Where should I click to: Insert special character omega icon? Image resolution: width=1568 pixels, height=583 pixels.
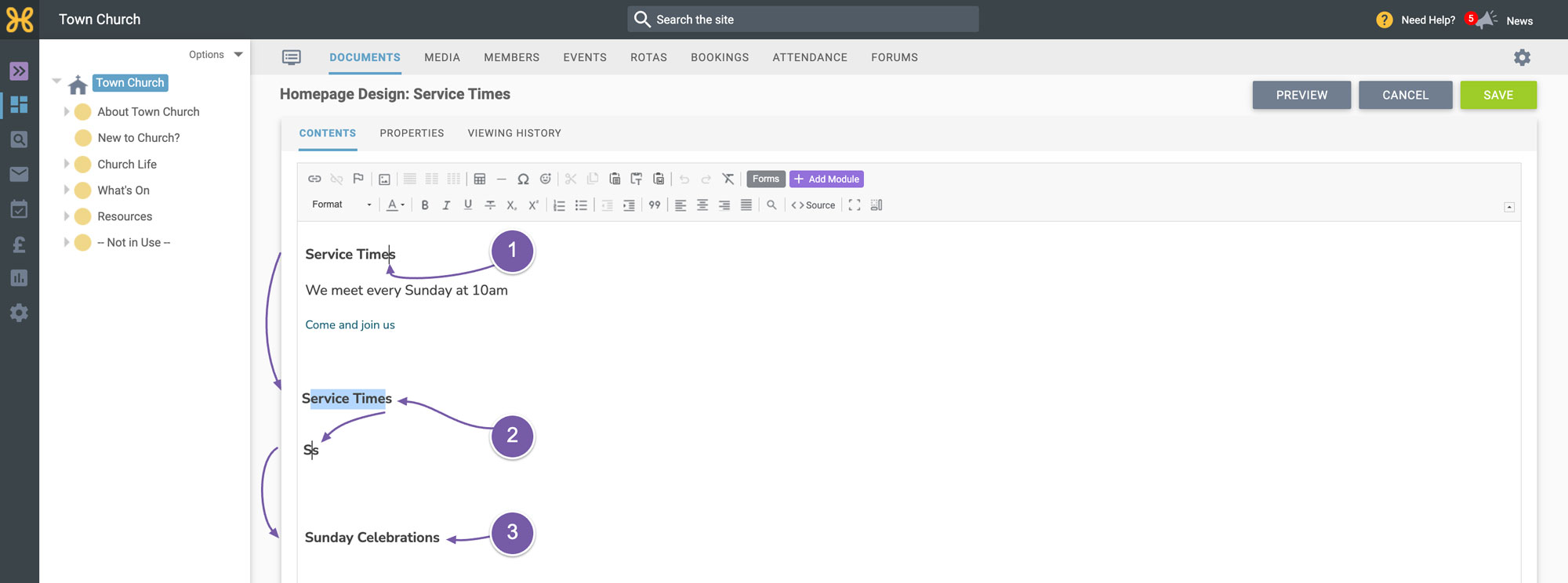tap(523, 179)
